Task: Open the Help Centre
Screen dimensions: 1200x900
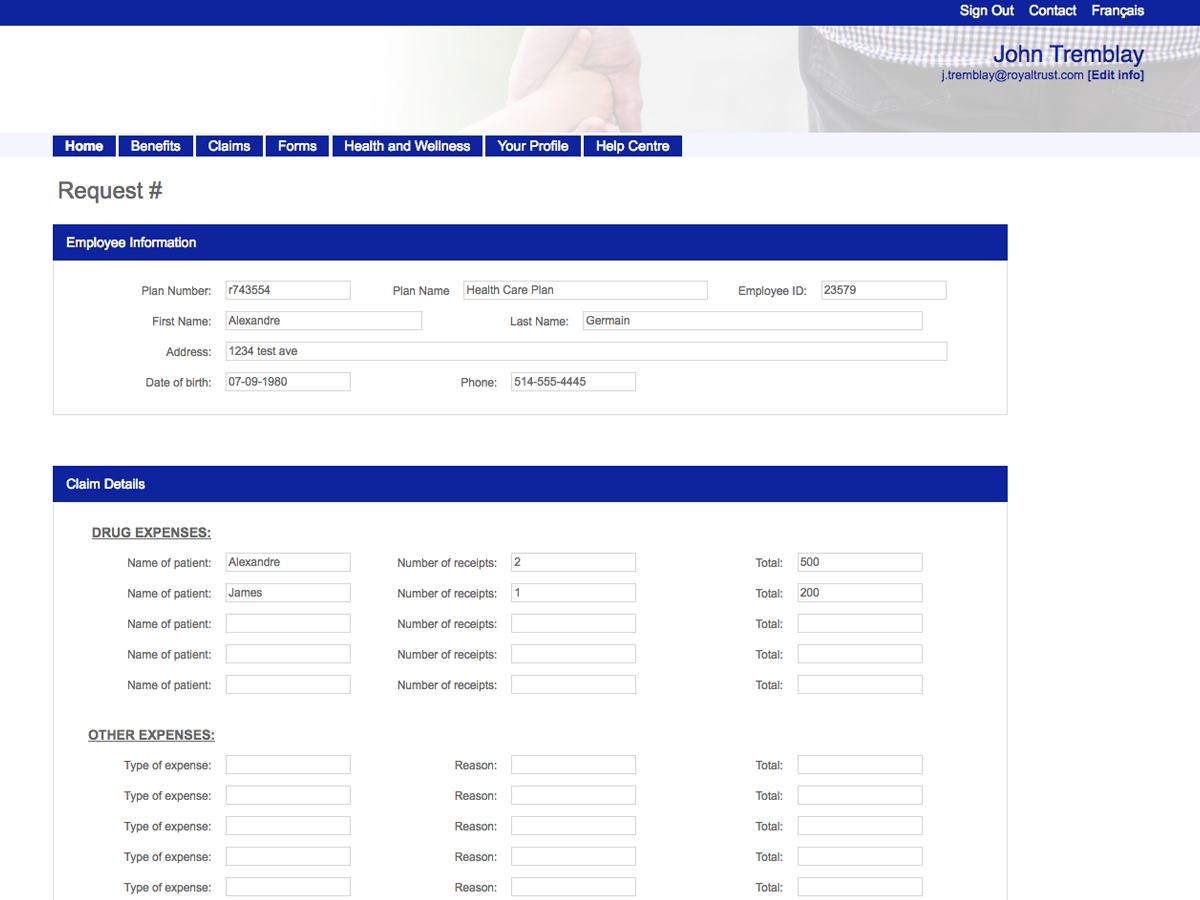Action: tap(632, 145)
